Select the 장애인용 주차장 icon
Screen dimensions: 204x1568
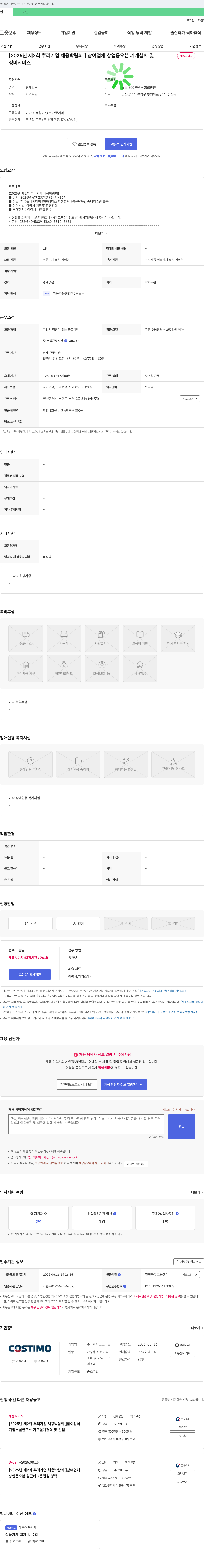click(30, 765)
